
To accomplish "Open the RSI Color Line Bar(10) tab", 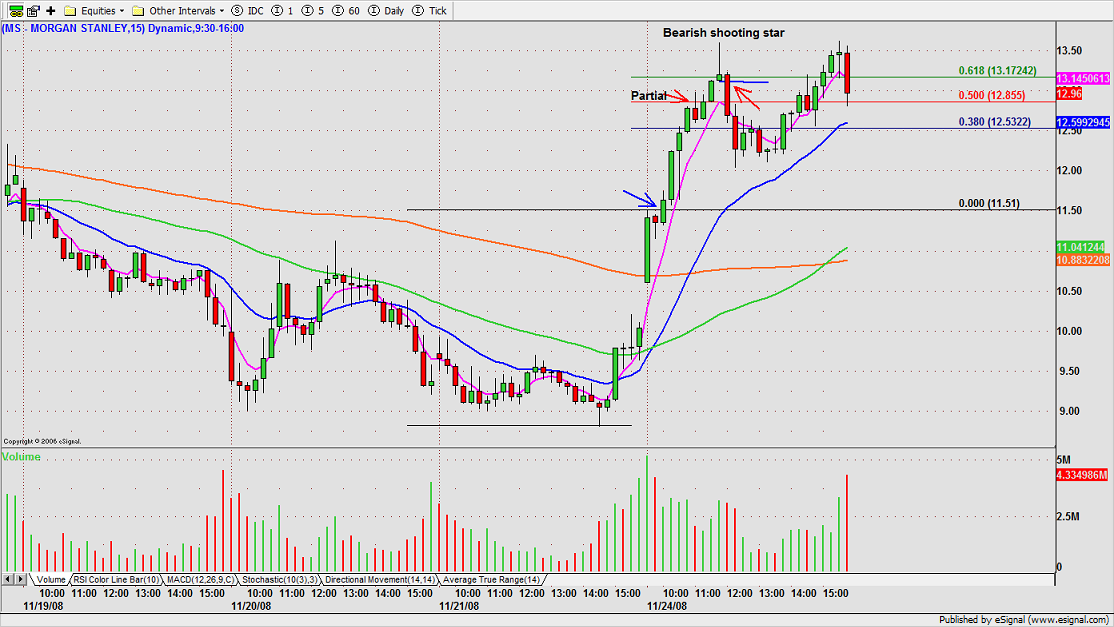I will tap(117, 580).
